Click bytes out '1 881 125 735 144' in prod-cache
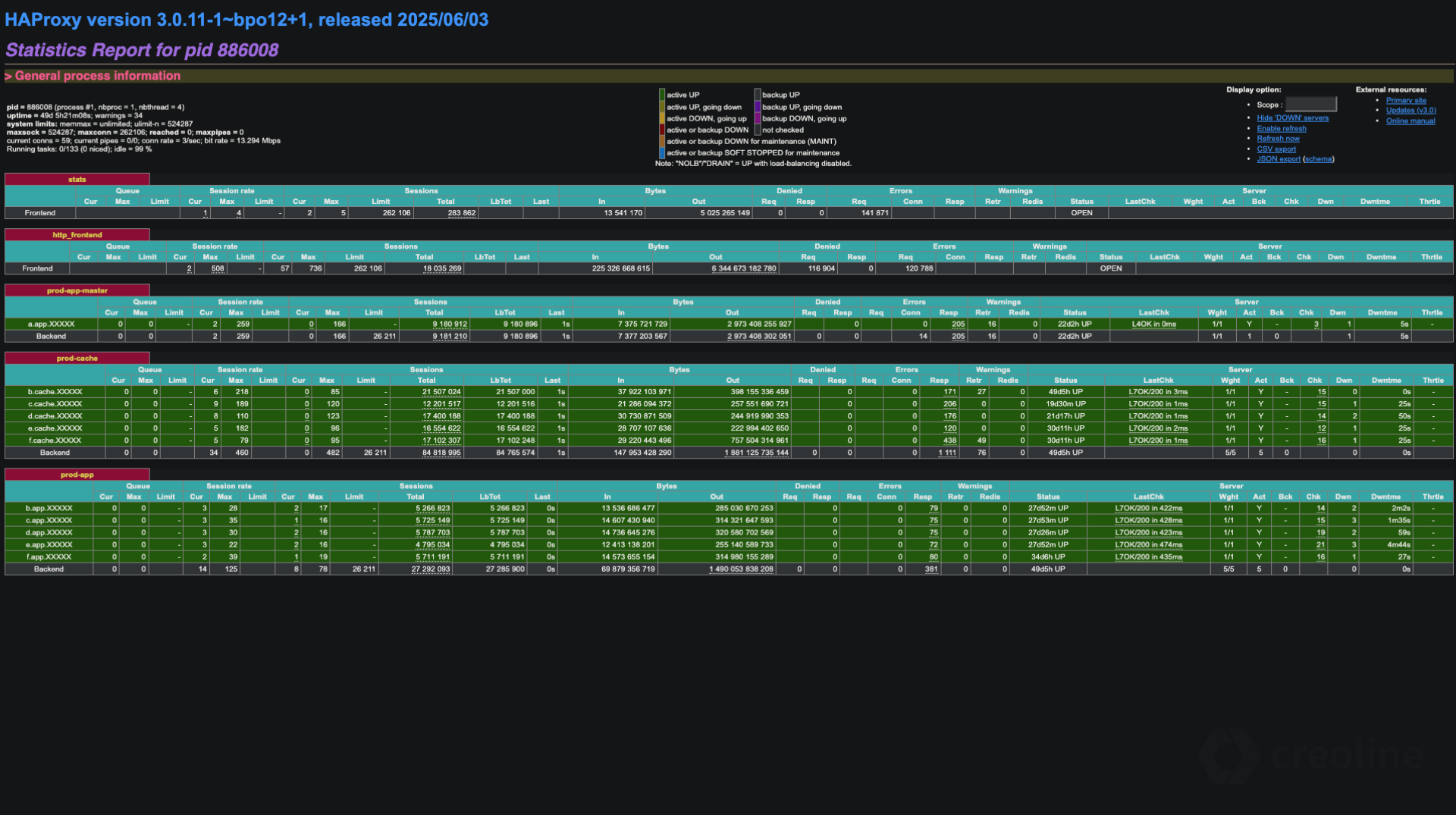 (x=756, y=453)
